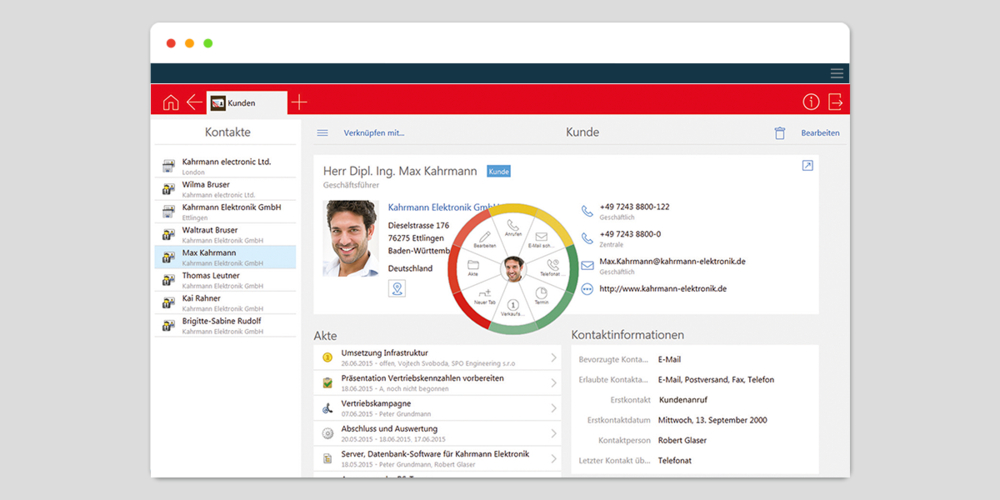
Task: Click the browser window's red close dot
Action: point(171,43)
